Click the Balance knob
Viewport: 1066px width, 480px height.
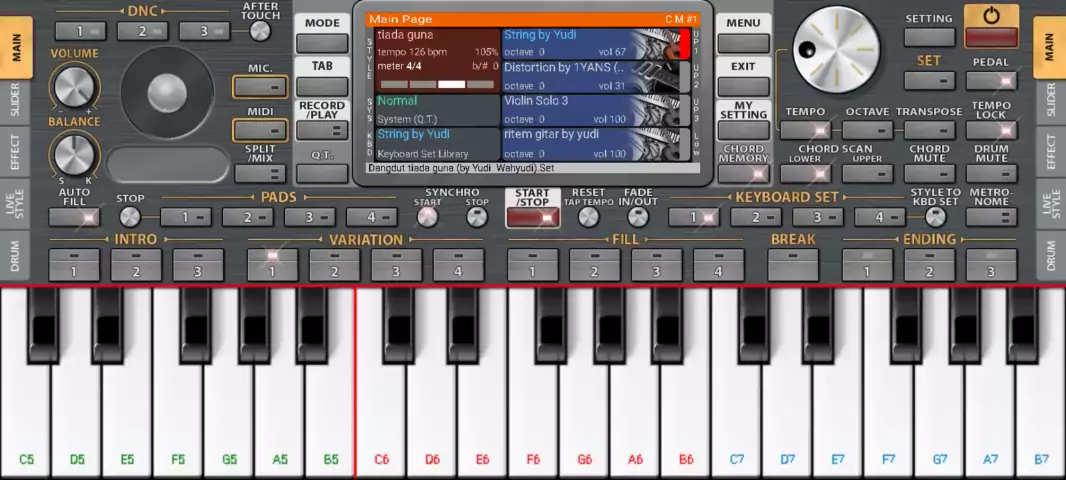(x=75, y=155)
